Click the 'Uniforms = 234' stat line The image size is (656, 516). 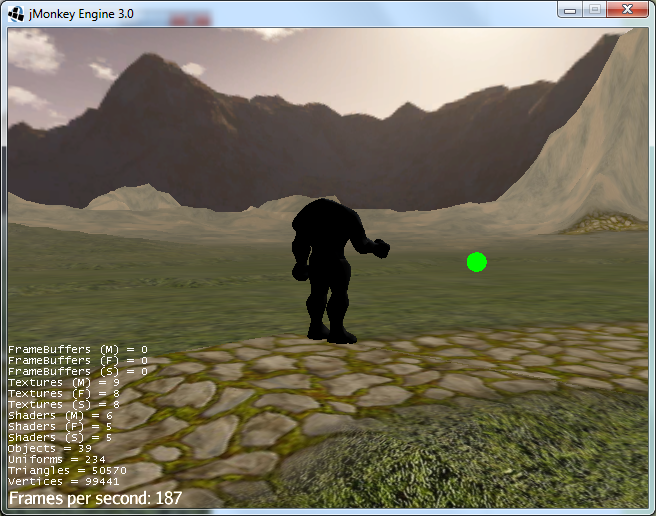click(55, 459)
